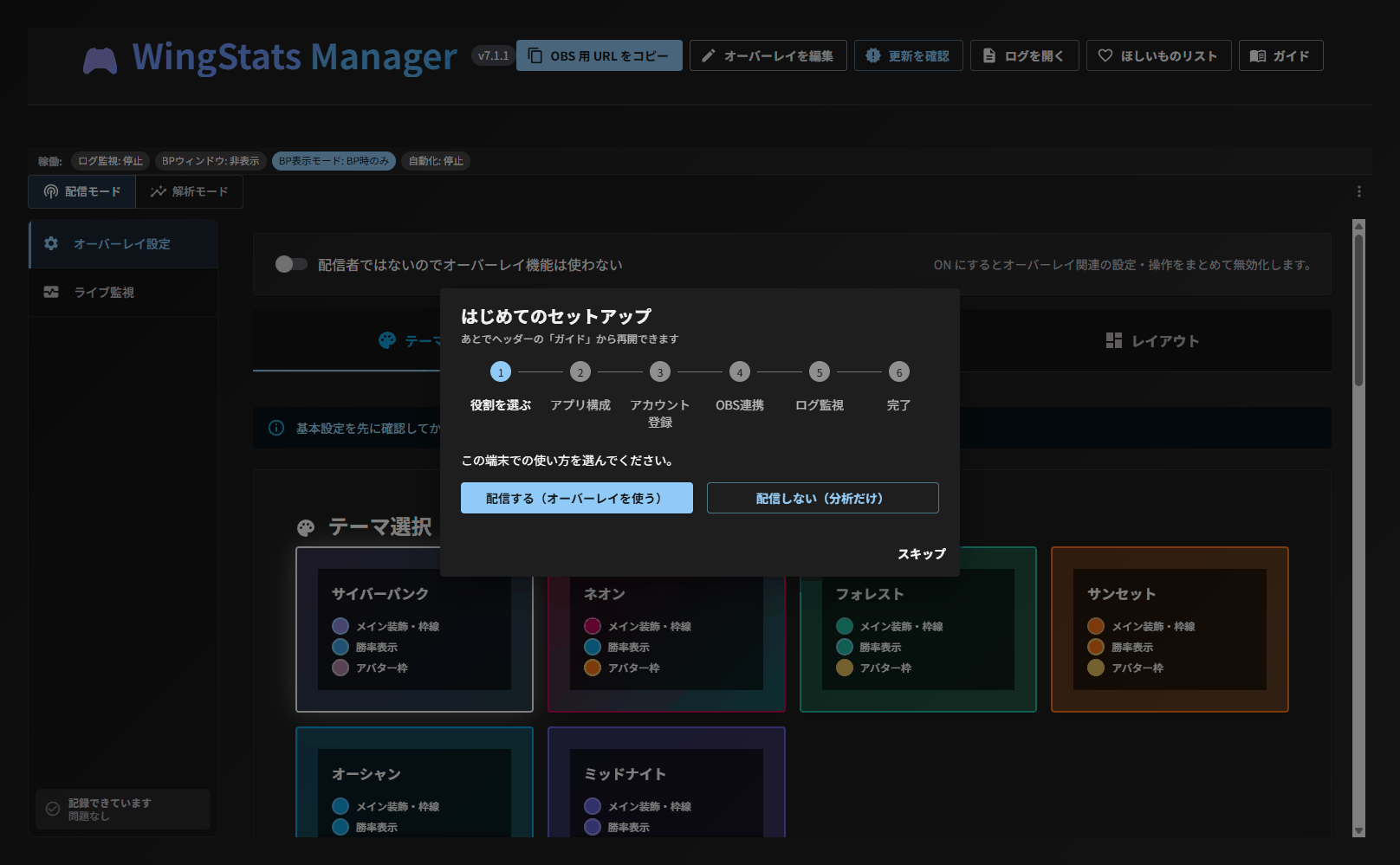Screen dimensions: 1400x865
Task: Click the scrollbar down arrow
Action: [x=1358, y=830]
